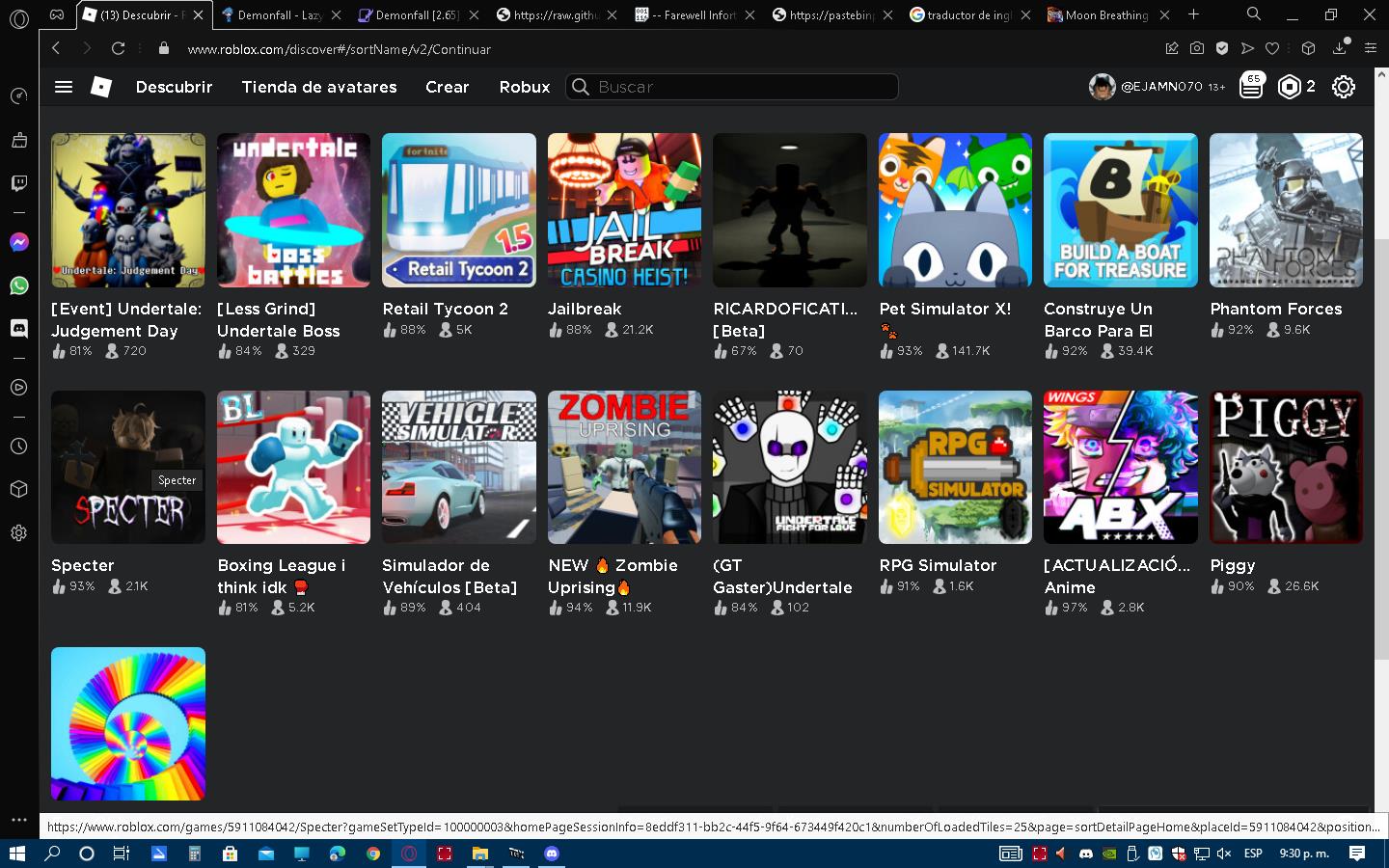Reload the current page
The image size is (1389, 868).
click(118, 48)
